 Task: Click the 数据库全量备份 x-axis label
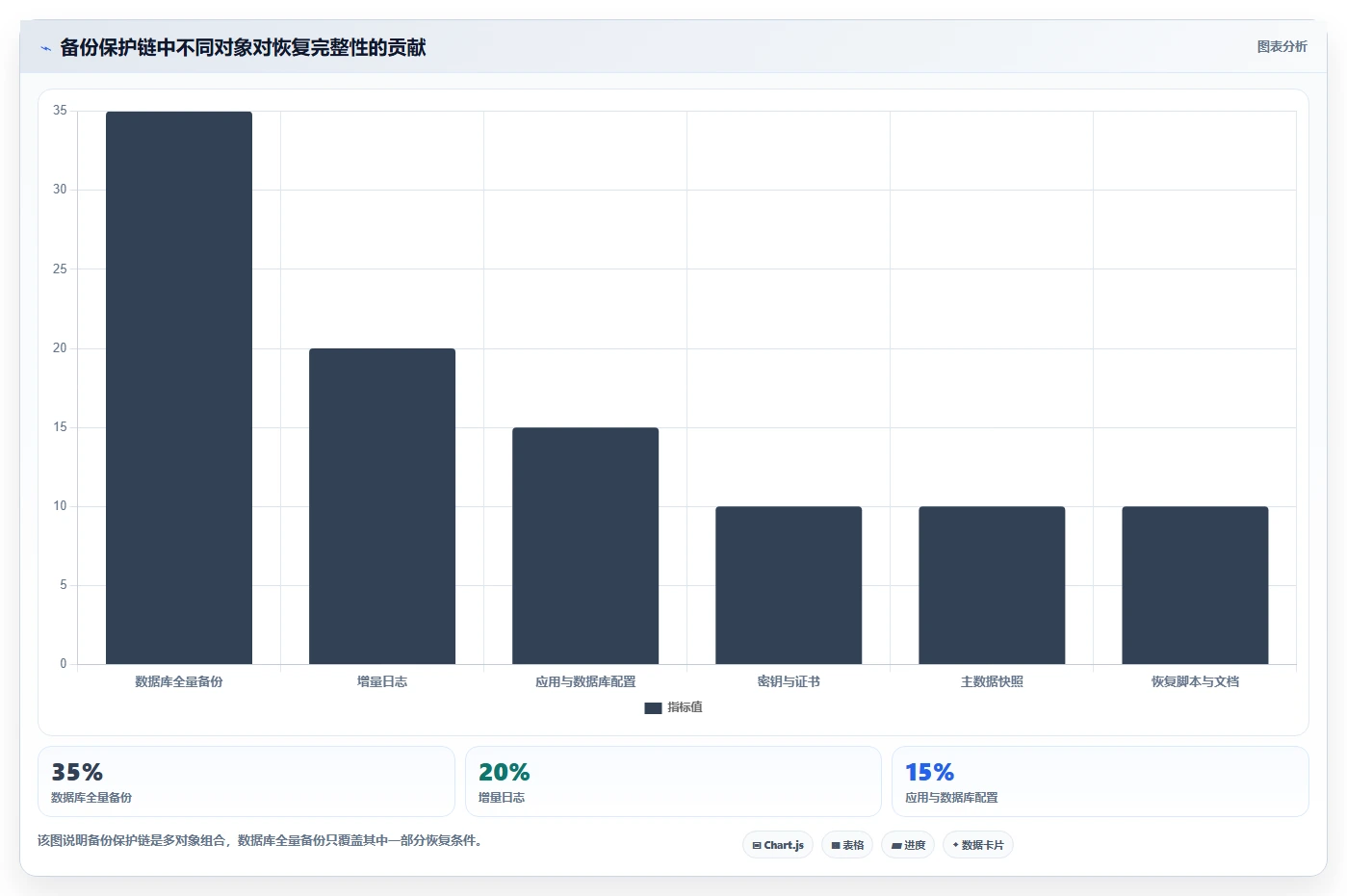[179, 681]
